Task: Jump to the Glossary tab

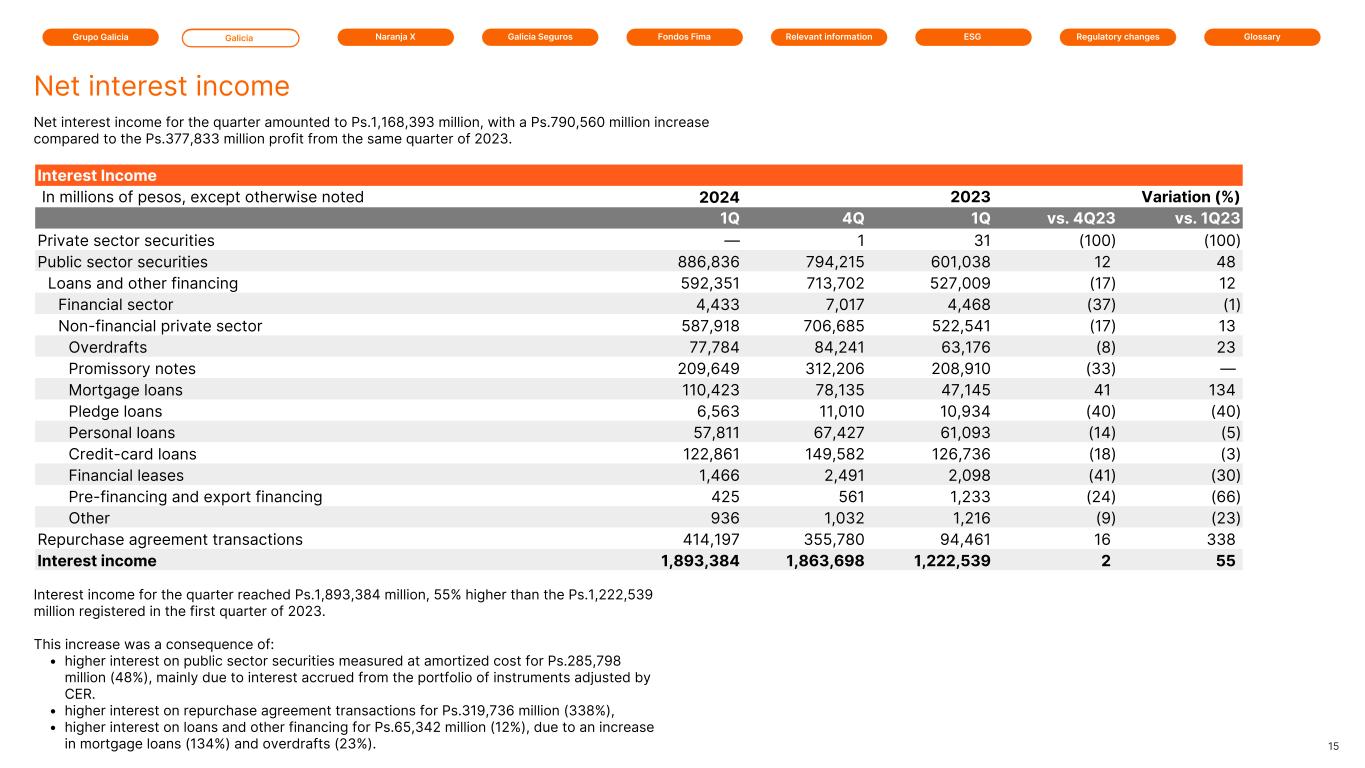Action: (x=1262, y=37)
